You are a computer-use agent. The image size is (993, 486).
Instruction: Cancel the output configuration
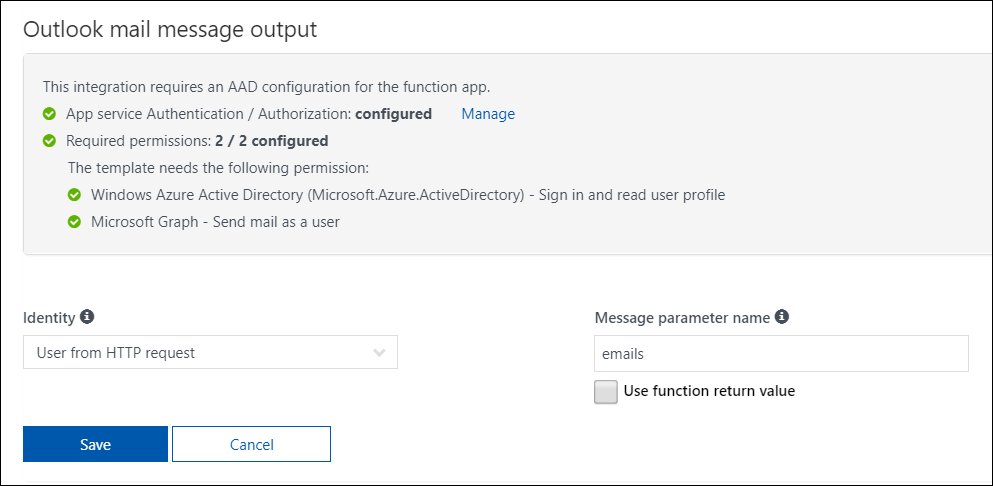coord(251,444)
